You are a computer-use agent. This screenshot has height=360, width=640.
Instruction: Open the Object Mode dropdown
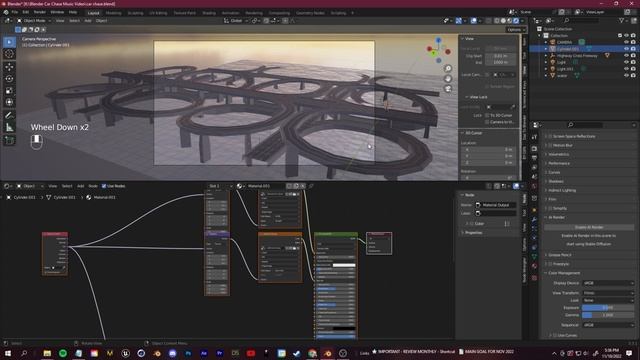pyautogui.click(x=34, y=20)
